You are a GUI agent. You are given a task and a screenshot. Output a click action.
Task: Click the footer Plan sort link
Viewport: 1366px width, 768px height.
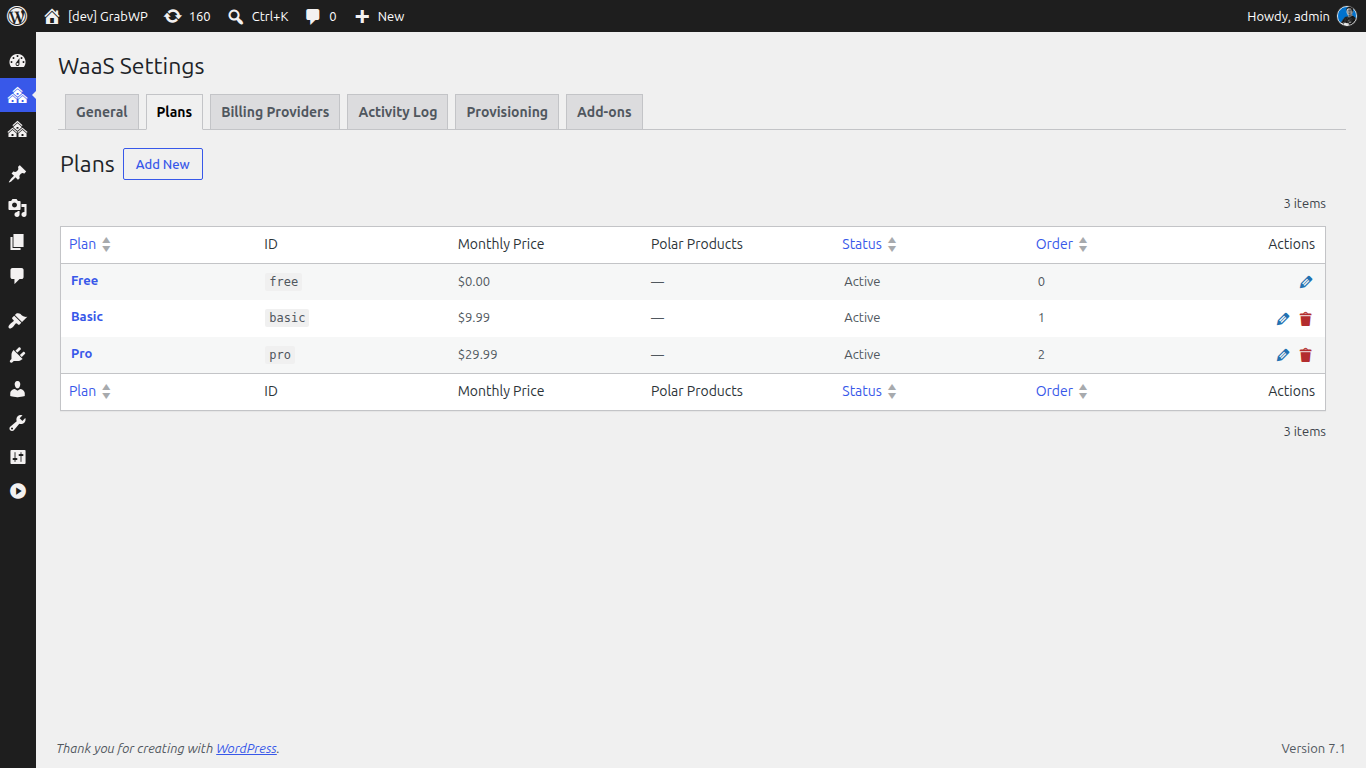pos(82,391)
